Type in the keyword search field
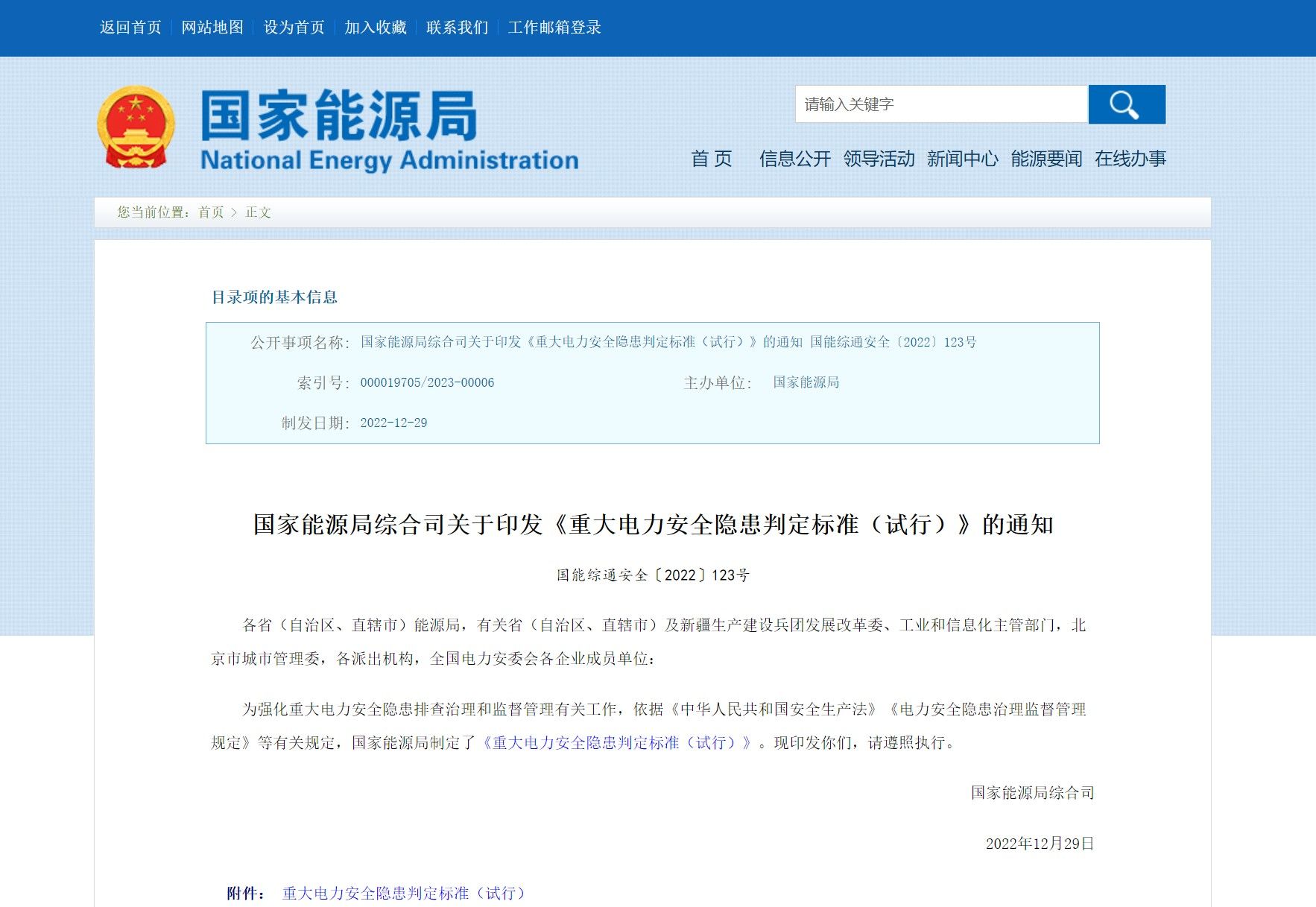Screen dimensions: 1316x907 (940, 104)
